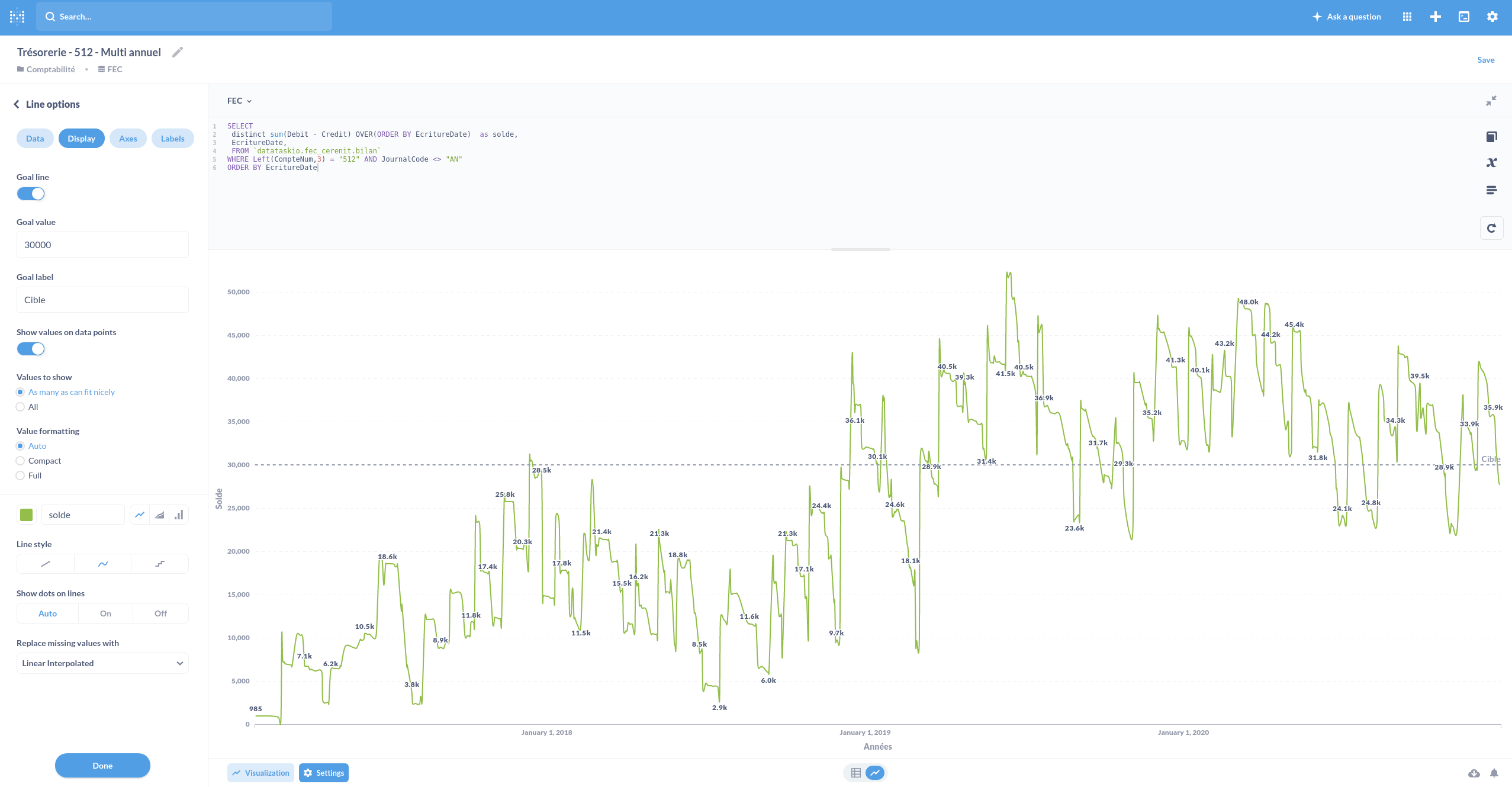The height and width of the screenshot is (787, 1512).
Task: Click the refresh query icon
Action: [1491, 229]
